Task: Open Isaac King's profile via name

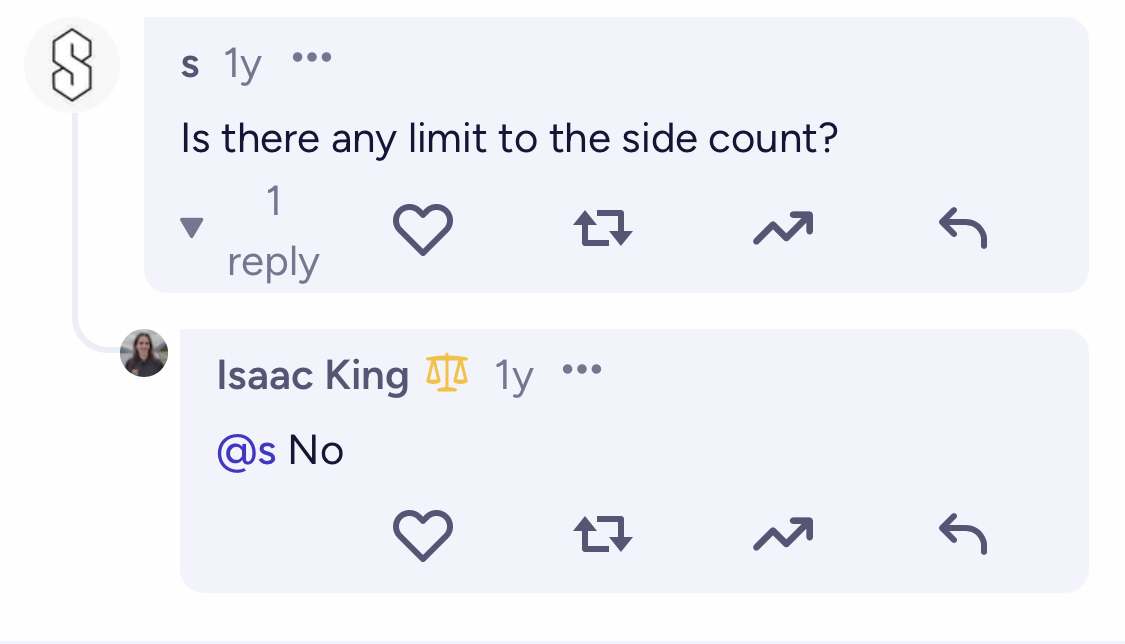Action: point(313,375)
